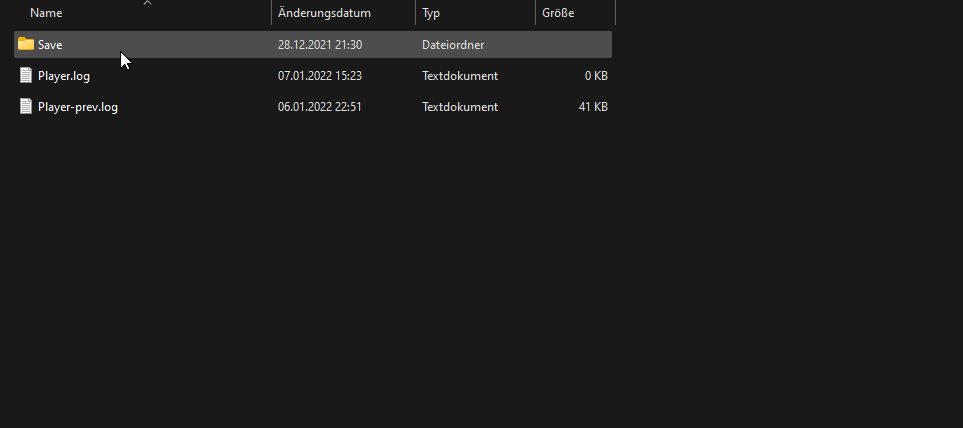Viewport: 963px width, 428px height.
Task: Click the Textdokument type of Player-prev.log
Action: [x=460, y=107]
